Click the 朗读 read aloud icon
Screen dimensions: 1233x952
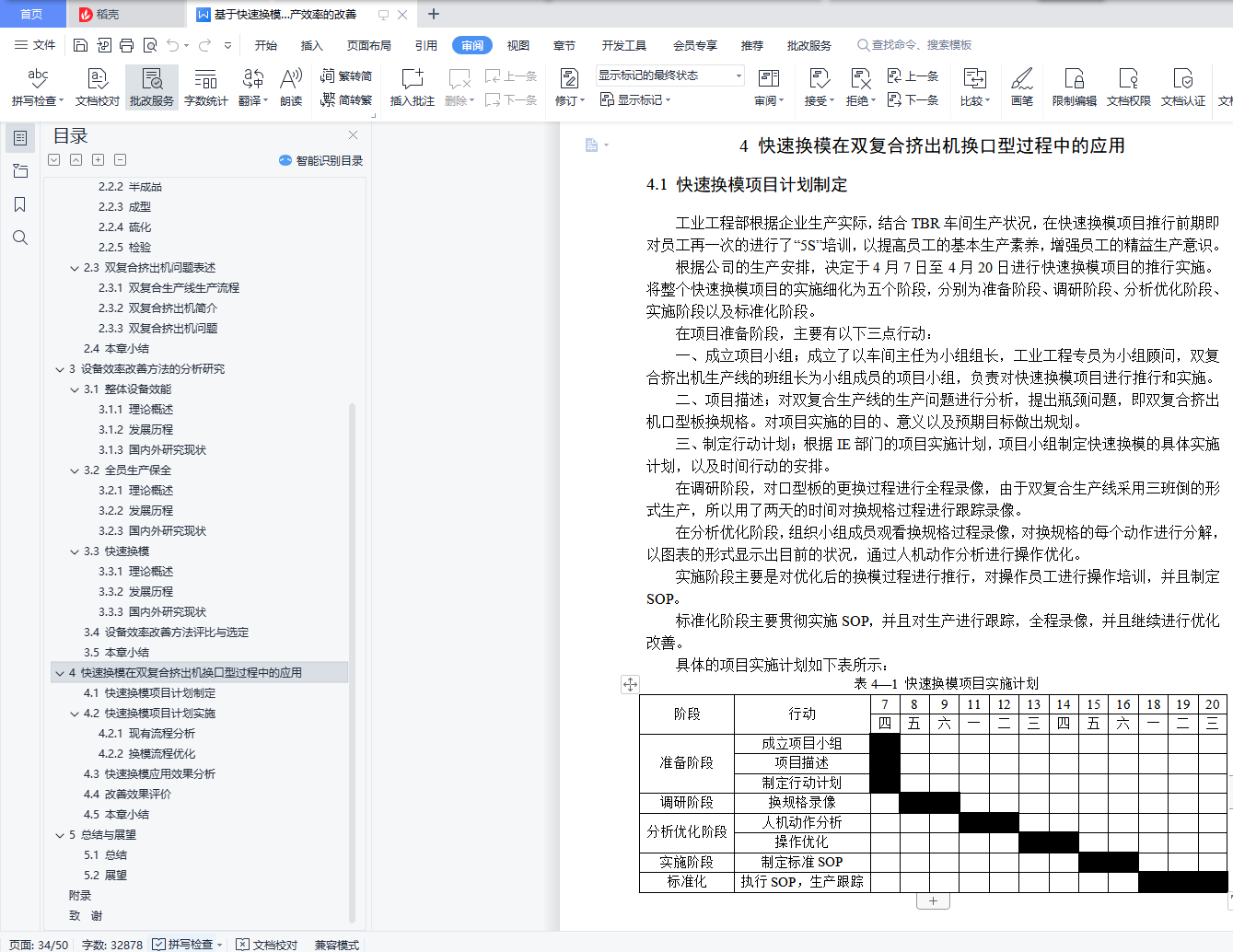coord(291,87)
